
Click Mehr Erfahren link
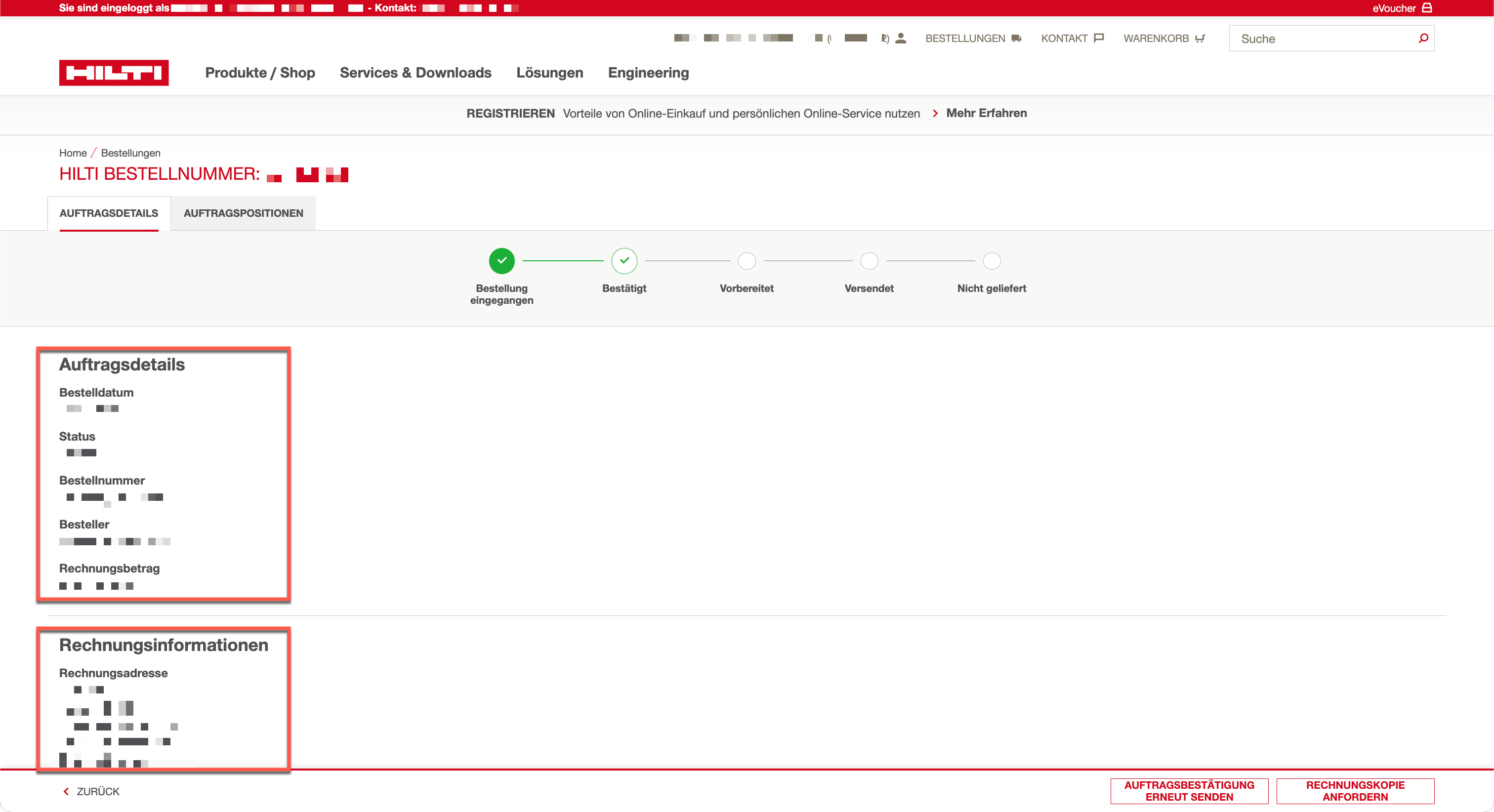(987, 113)
